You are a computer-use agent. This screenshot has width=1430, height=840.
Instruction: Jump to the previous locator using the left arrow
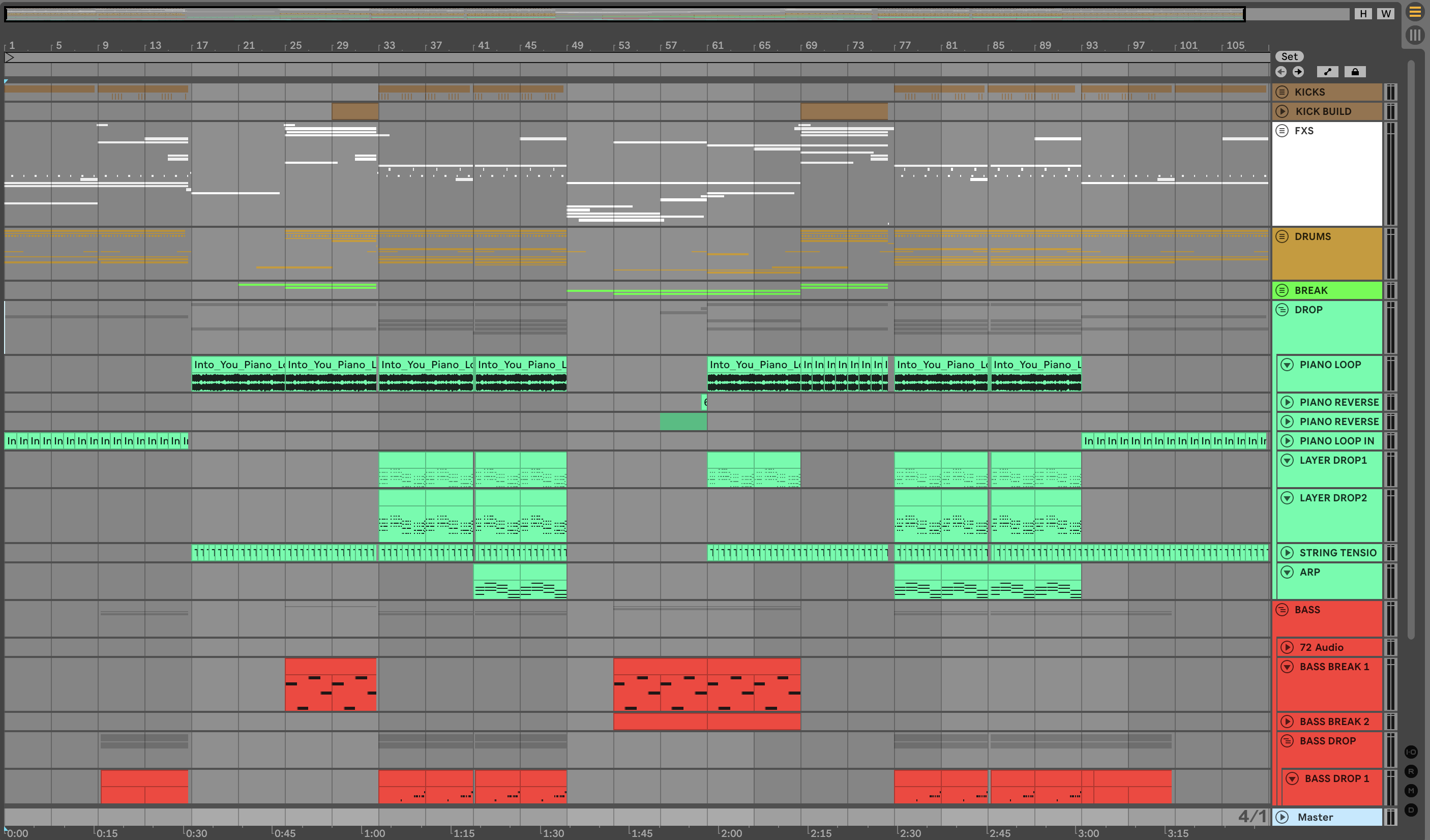coord(1281,72)
